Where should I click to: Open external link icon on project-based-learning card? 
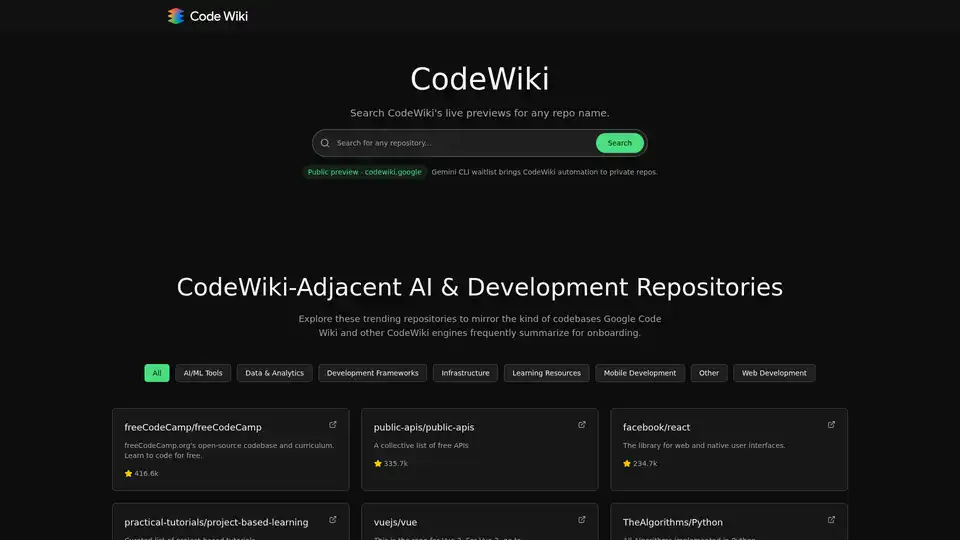pyautogui.click(x=333, y=520)
